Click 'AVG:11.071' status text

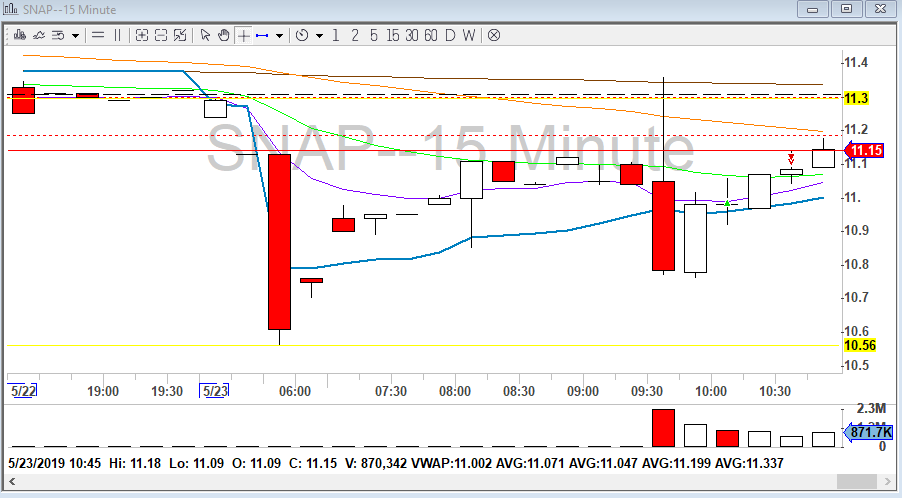tap(530, 463)
